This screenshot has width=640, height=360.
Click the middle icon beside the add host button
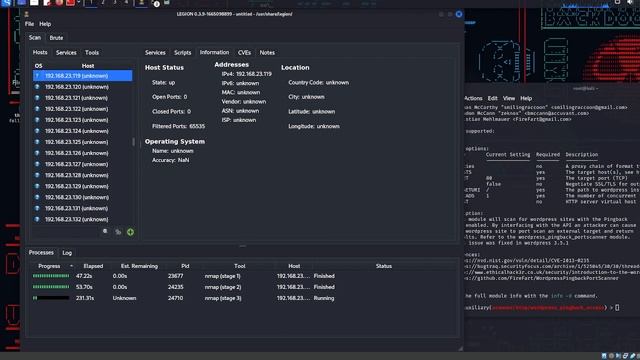(x=118, y=232)
